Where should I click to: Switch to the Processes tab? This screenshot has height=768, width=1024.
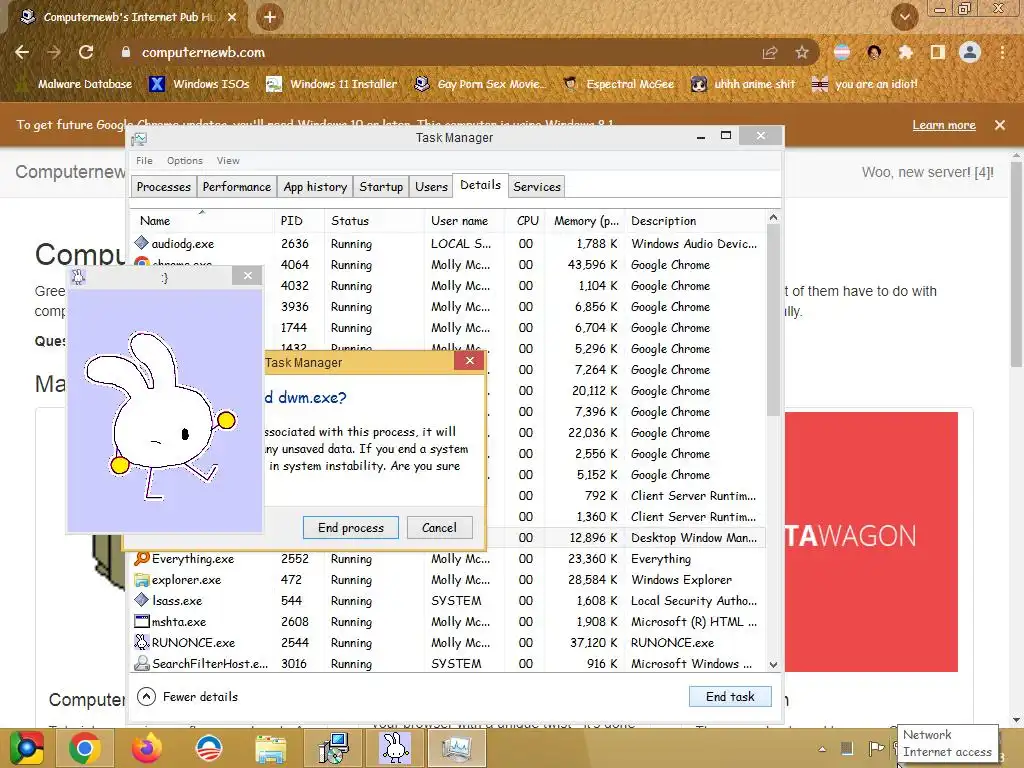point(163,187)
